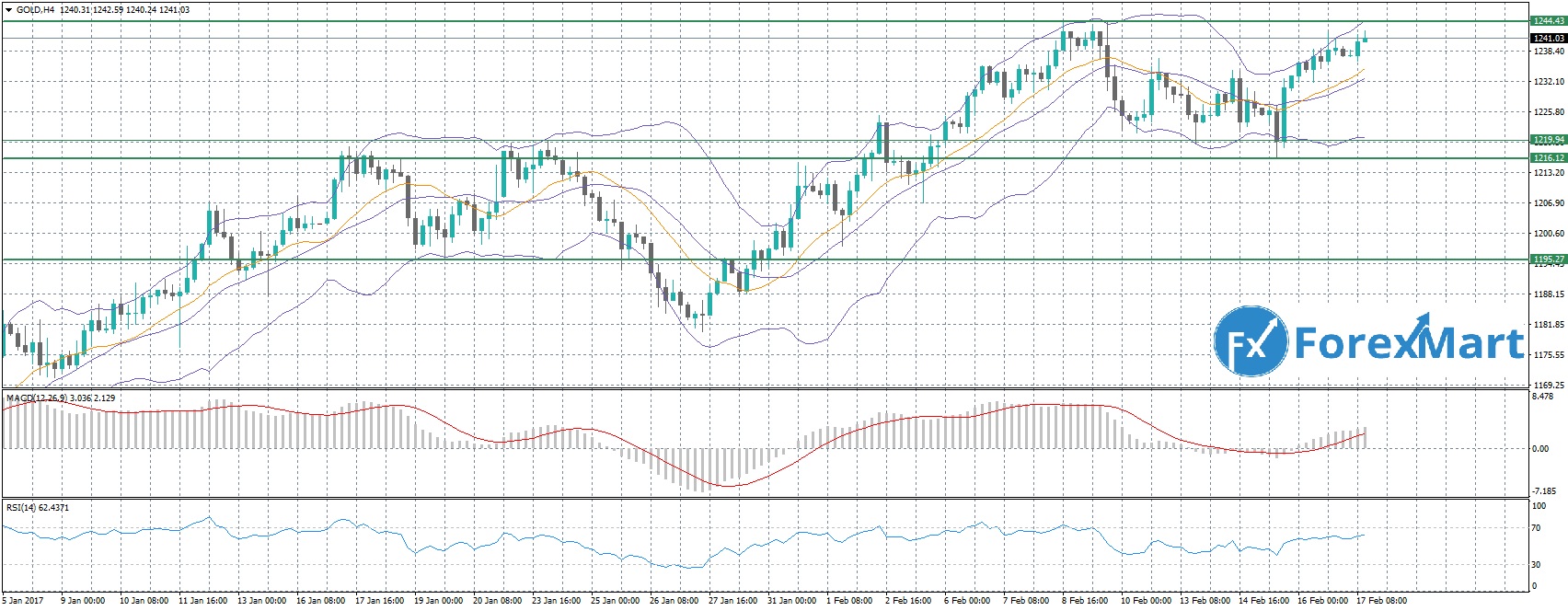The image size is (1568, 611).
Task: Click the 70 level on RSI scale
Action: 1536,528
